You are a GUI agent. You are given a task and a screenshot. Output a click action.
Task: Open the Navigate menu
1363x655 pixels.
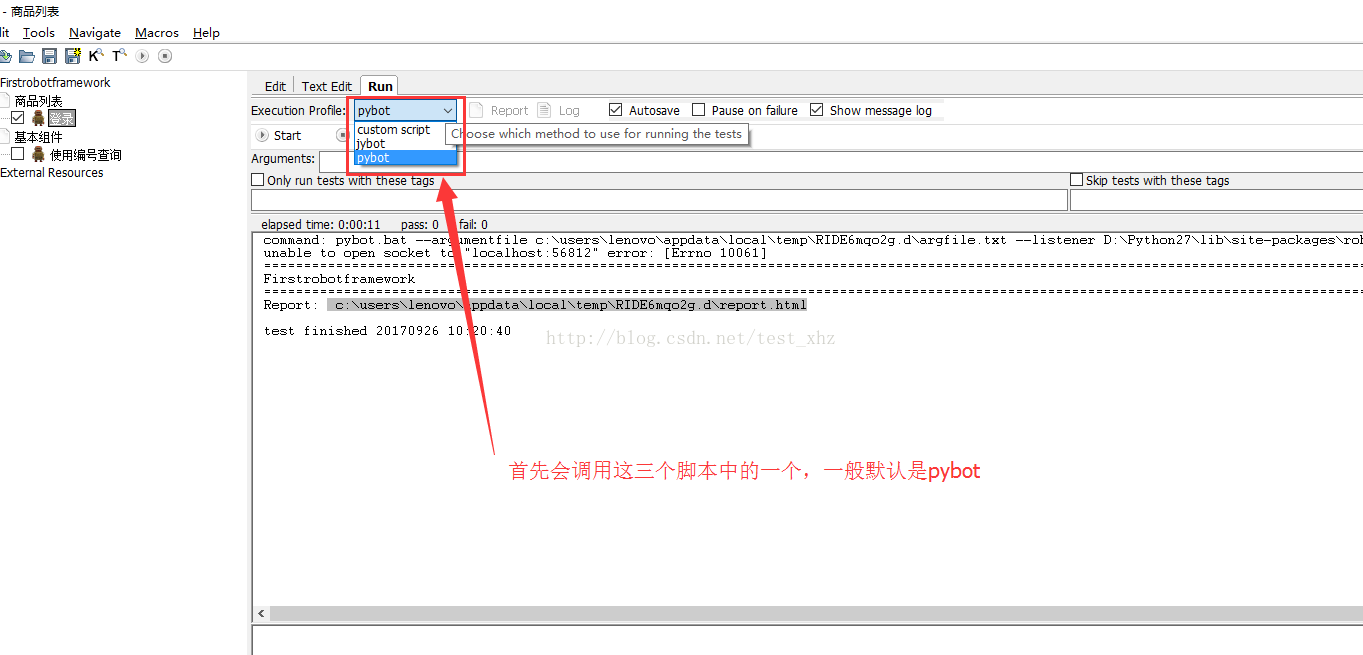tap(95, 33)
